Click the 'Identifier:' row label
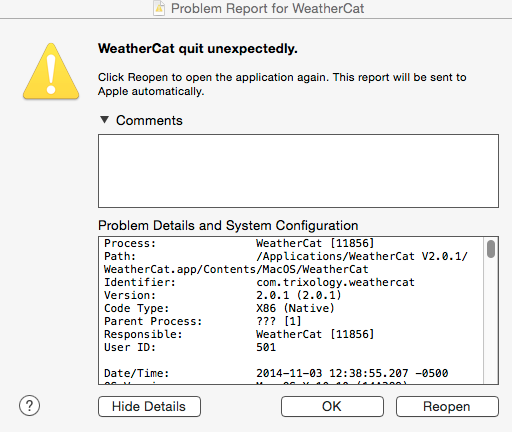Viewport: 512px width, 432px height. point(140,282)
